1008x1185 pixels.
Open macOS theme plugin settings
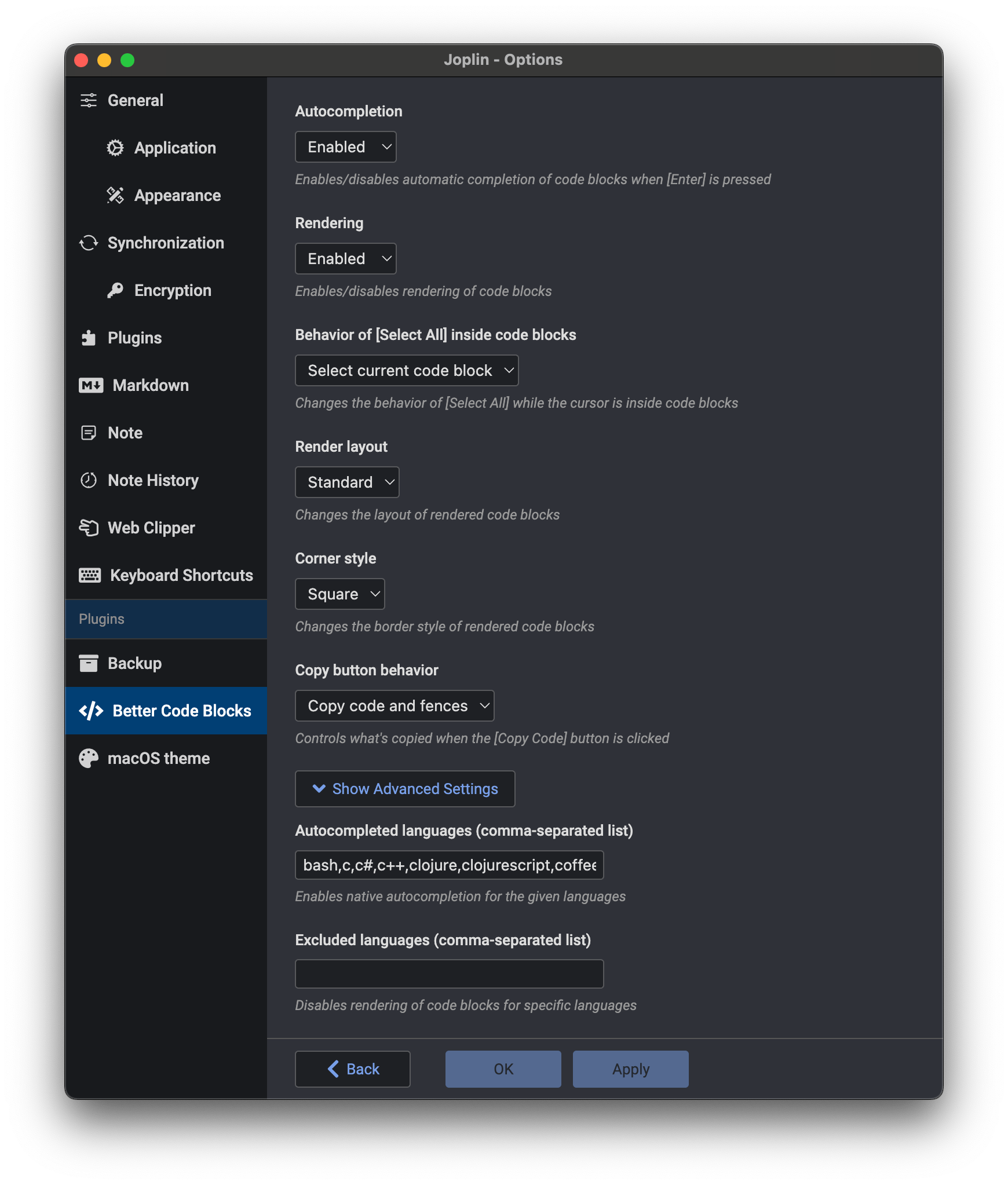(166, 758)
